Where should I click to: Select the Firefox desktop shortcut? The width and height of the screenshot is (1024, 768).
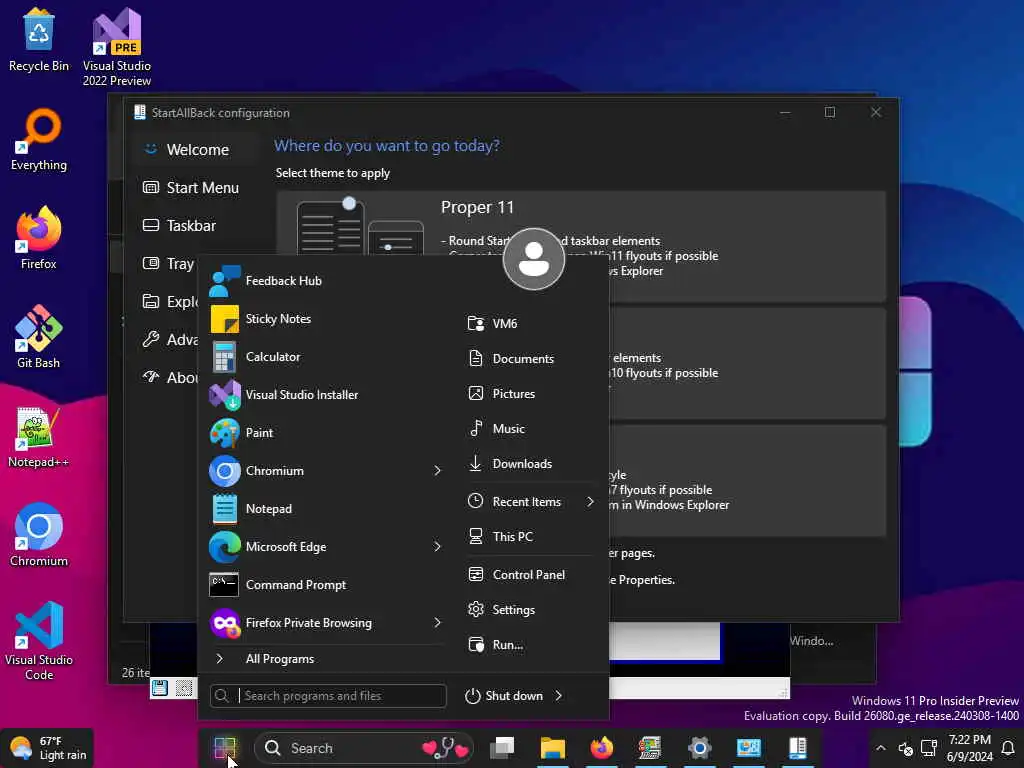pyautogui.click(x=39, y=238)
